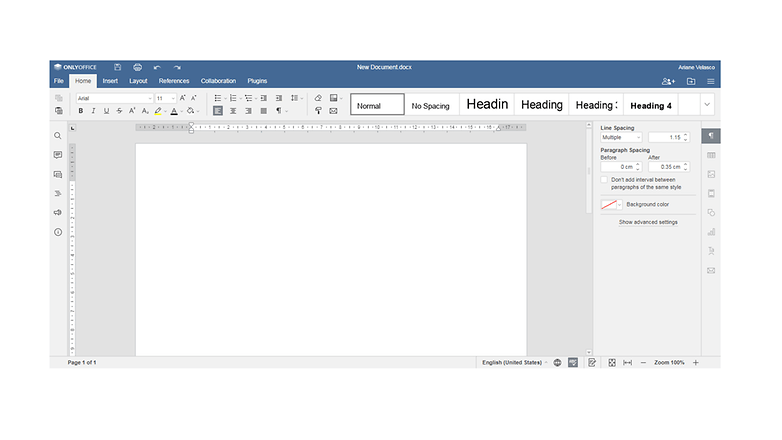Image resolution: width=782 pixels, height=440 pixels.
Task: Open About info icon in sidebar
Action: (58, 232)
